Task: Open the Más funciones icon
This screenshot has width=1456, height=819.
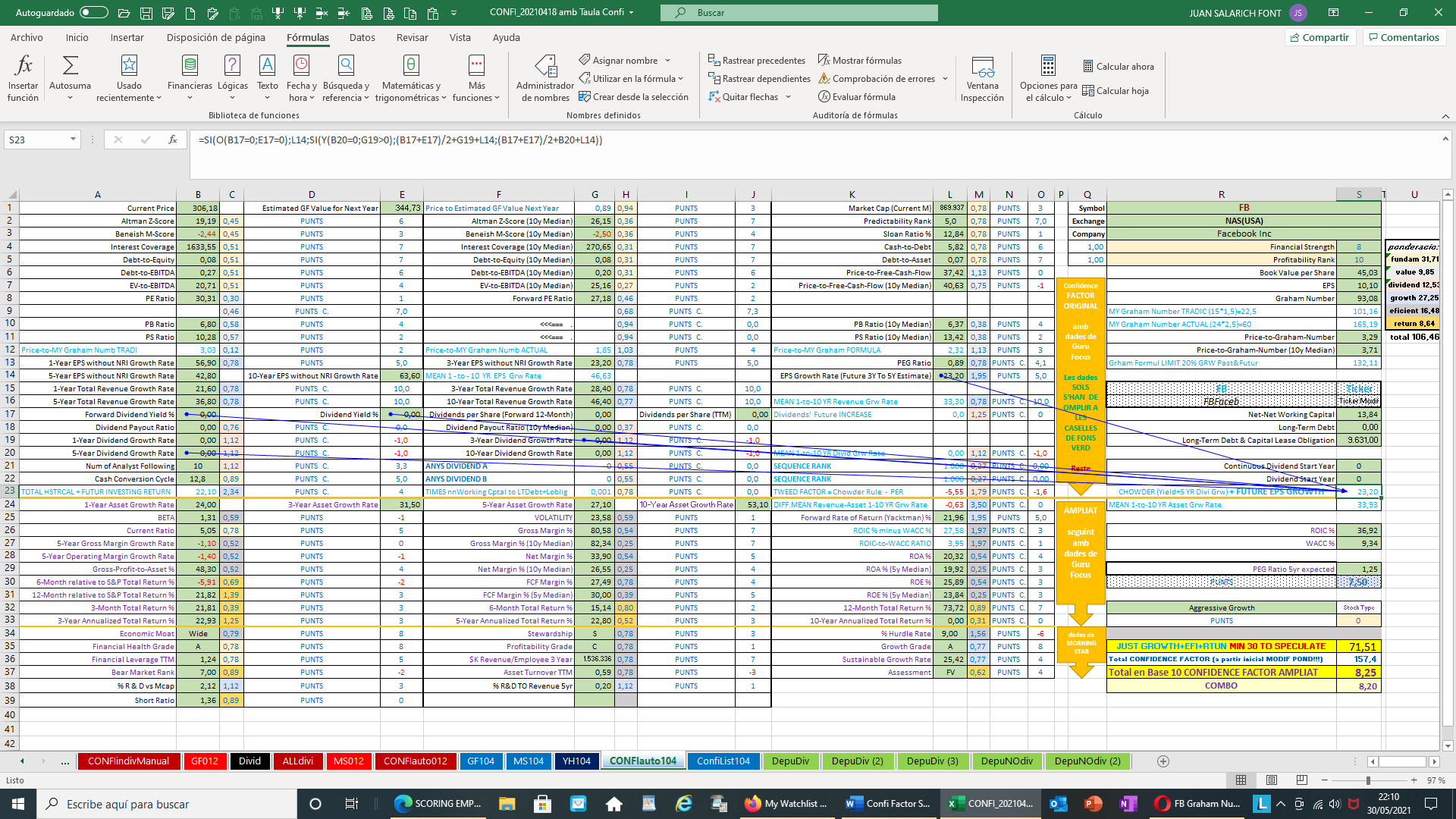Action: [x=476, y=77]
